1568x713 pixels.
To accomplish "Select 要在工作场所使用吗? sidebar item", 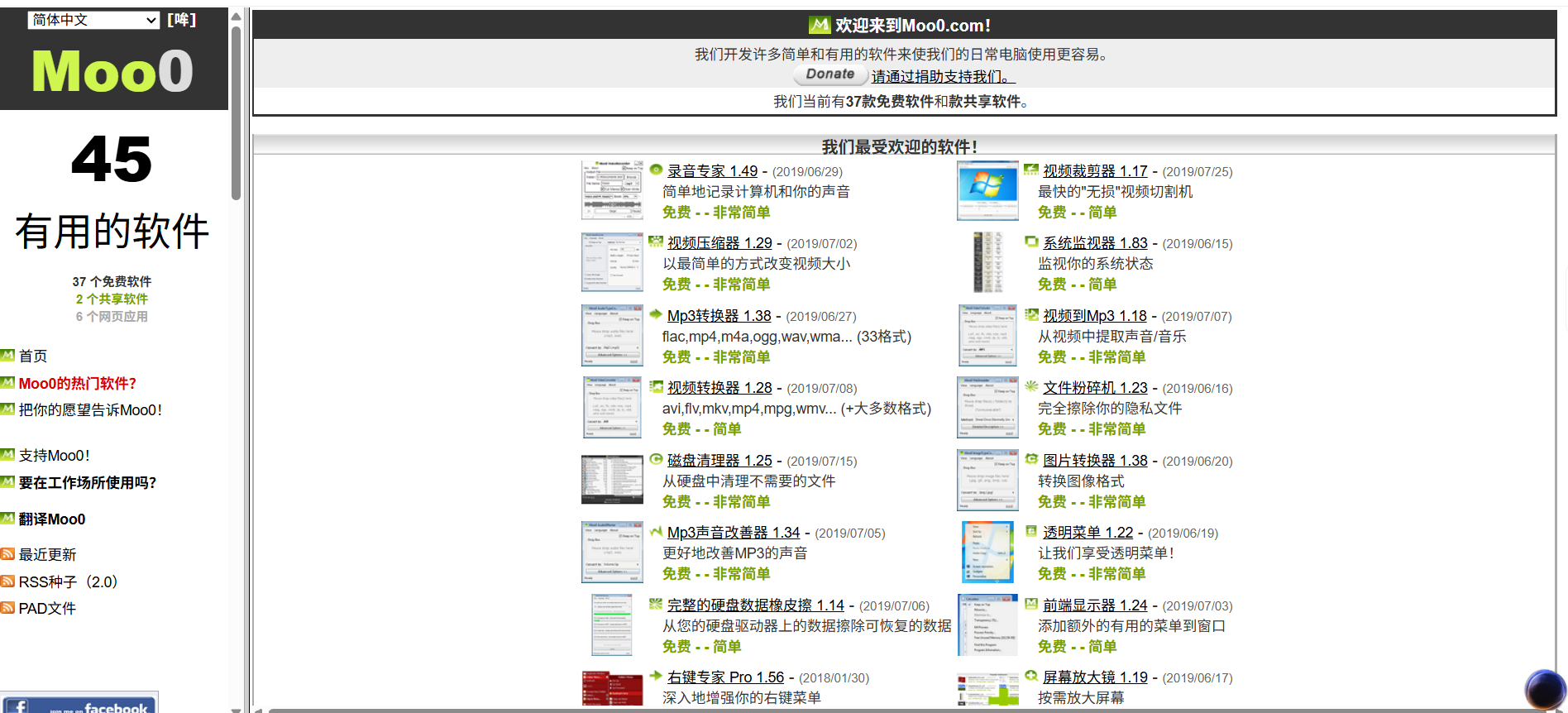I will coord(88,483).
